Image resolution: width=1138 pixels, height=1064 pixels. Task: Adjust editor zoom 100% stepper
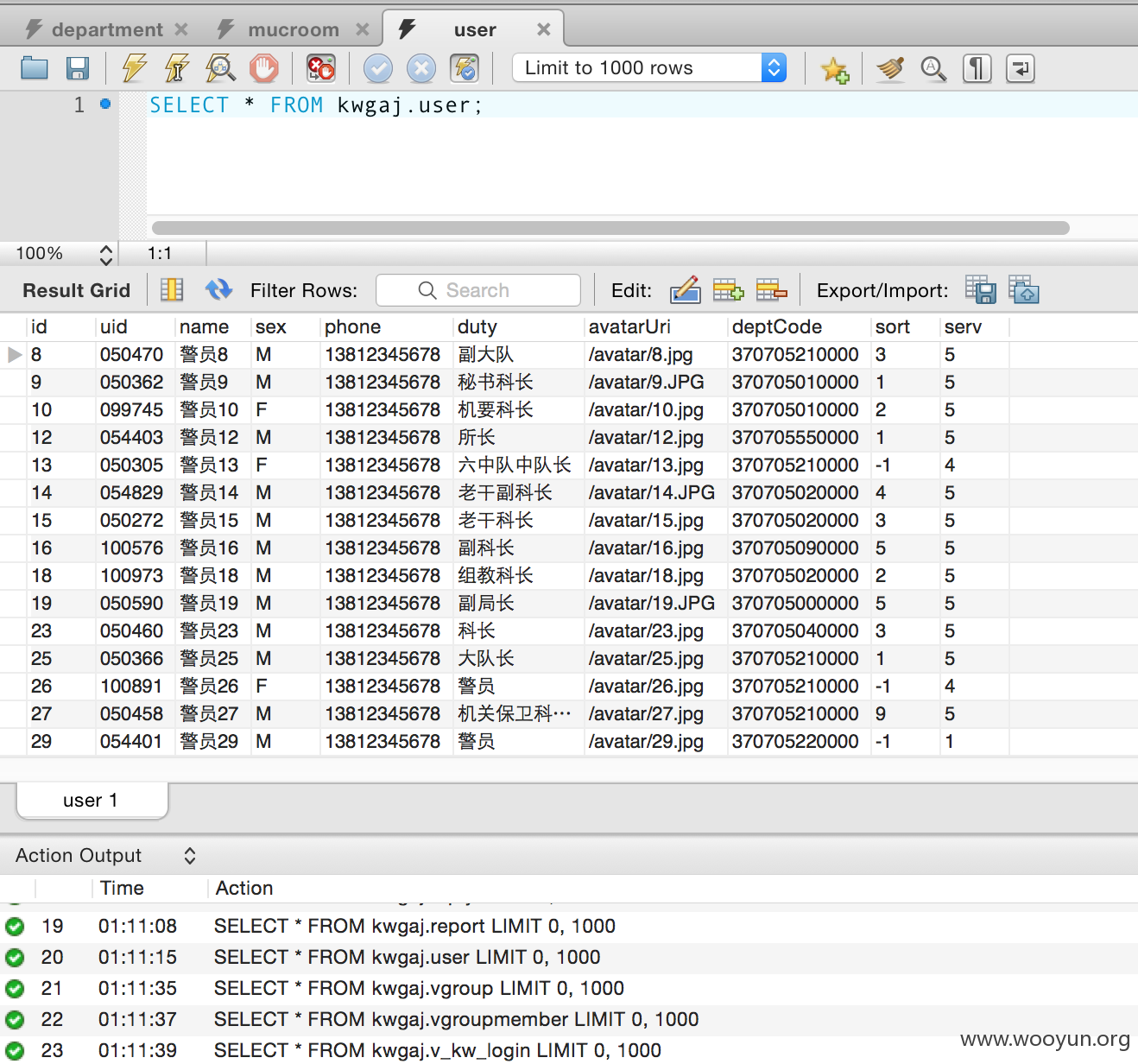[106, 254]
